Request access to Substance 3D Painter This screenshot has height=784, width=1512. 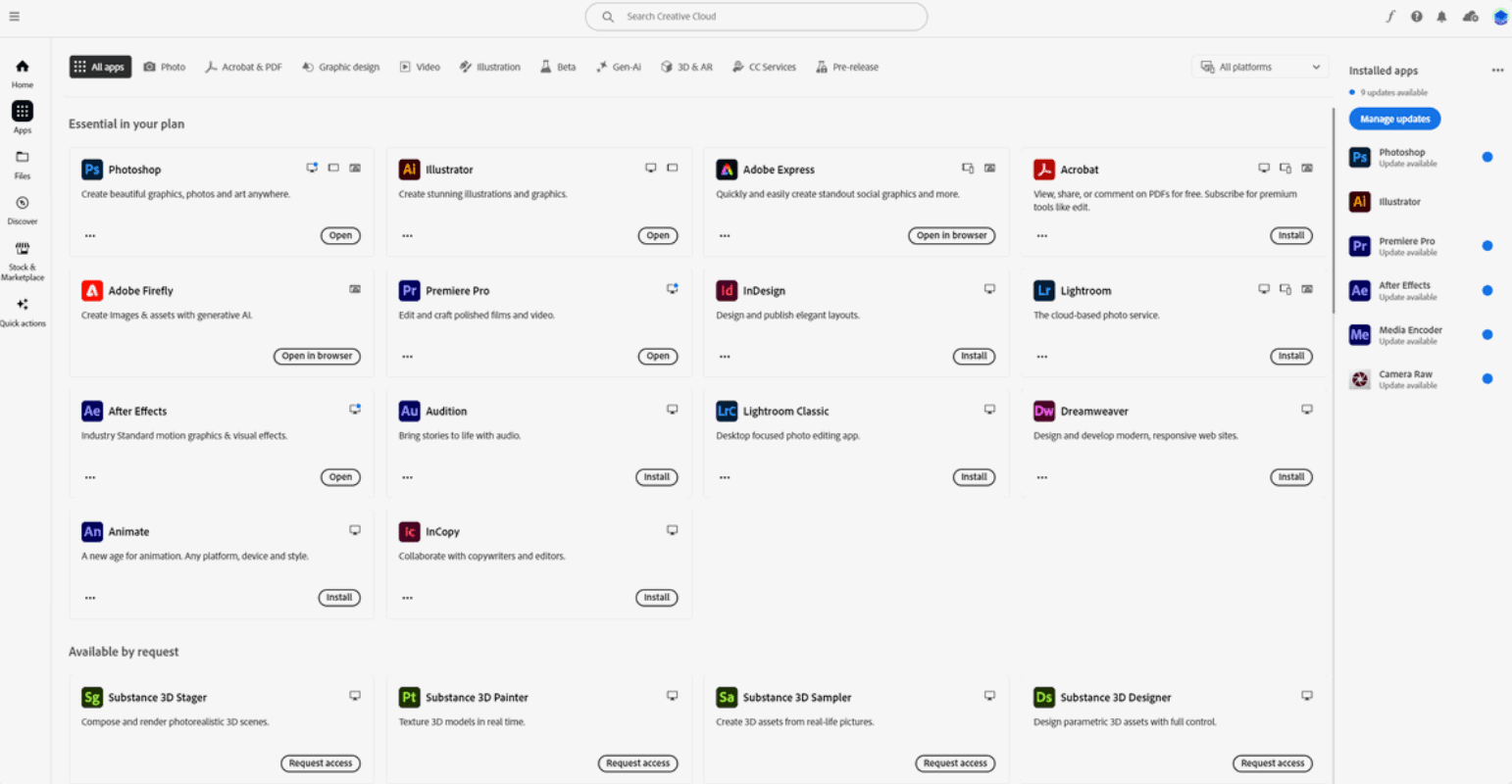637,763
